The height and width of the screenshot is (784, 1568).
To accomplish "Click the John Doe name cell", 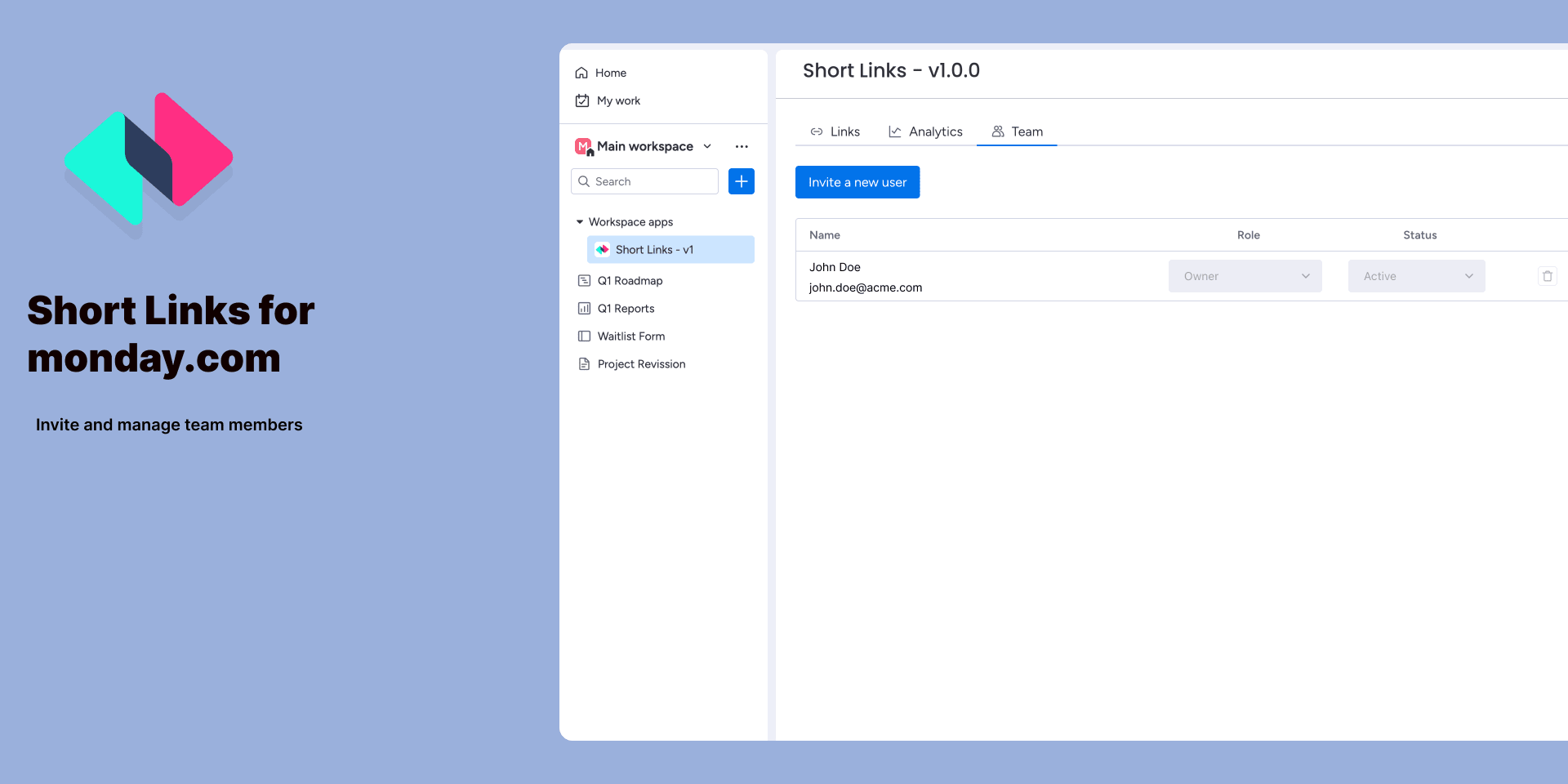I will (x=835, y=267).
